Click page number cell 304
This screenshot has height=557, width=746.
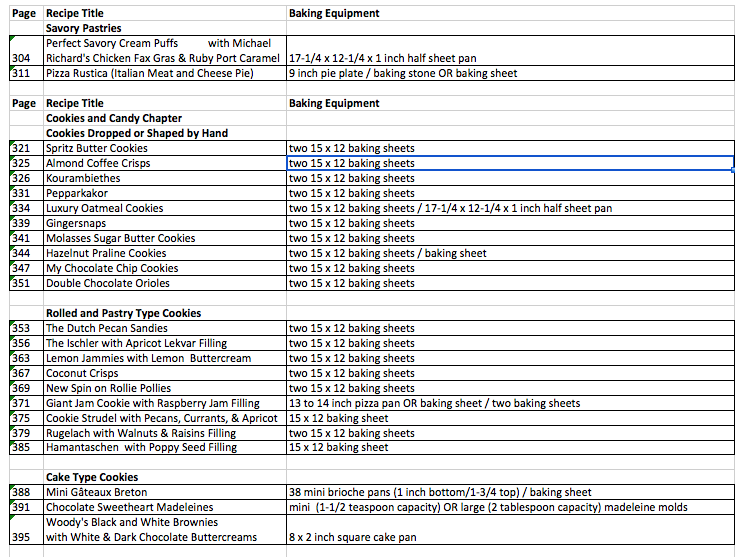[x=26, y=50]
